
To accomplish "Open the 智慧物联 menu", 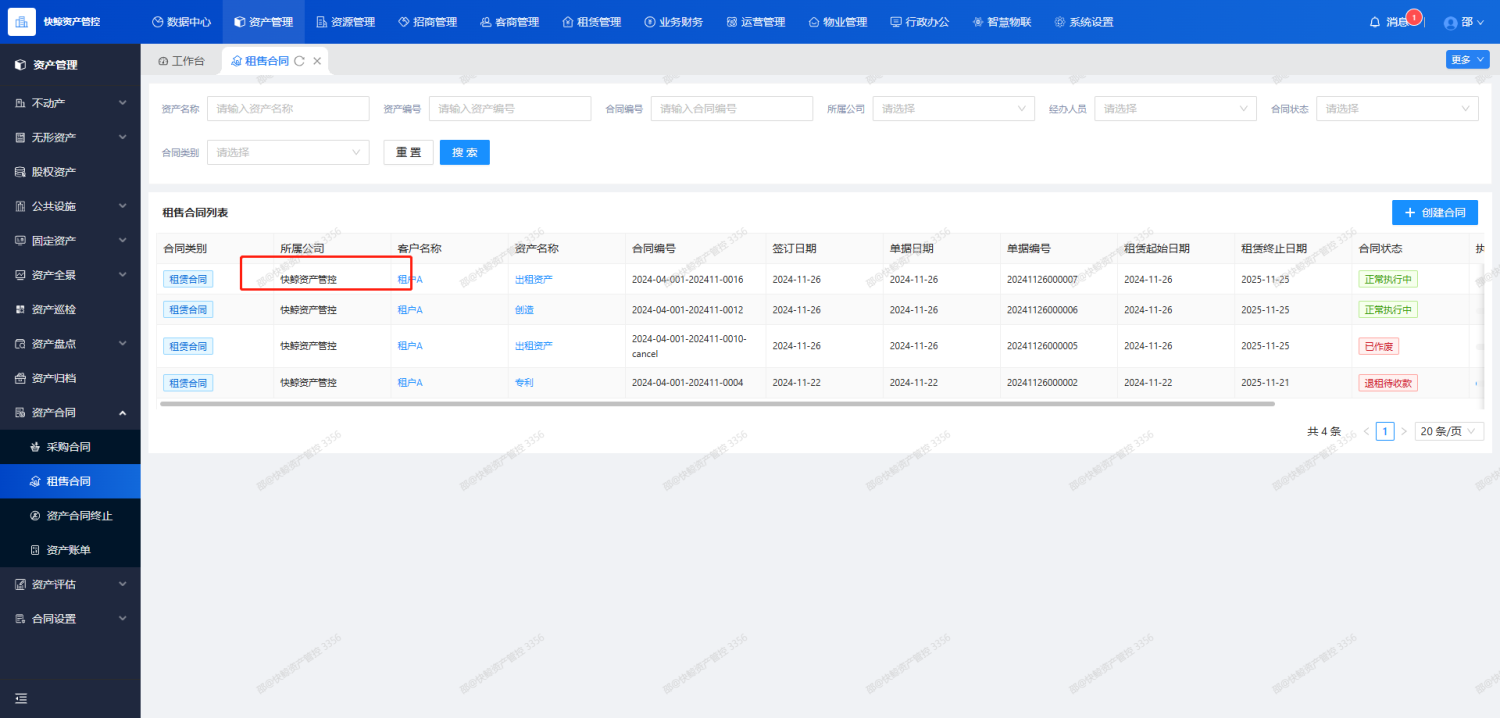I will click(1001, 22).
